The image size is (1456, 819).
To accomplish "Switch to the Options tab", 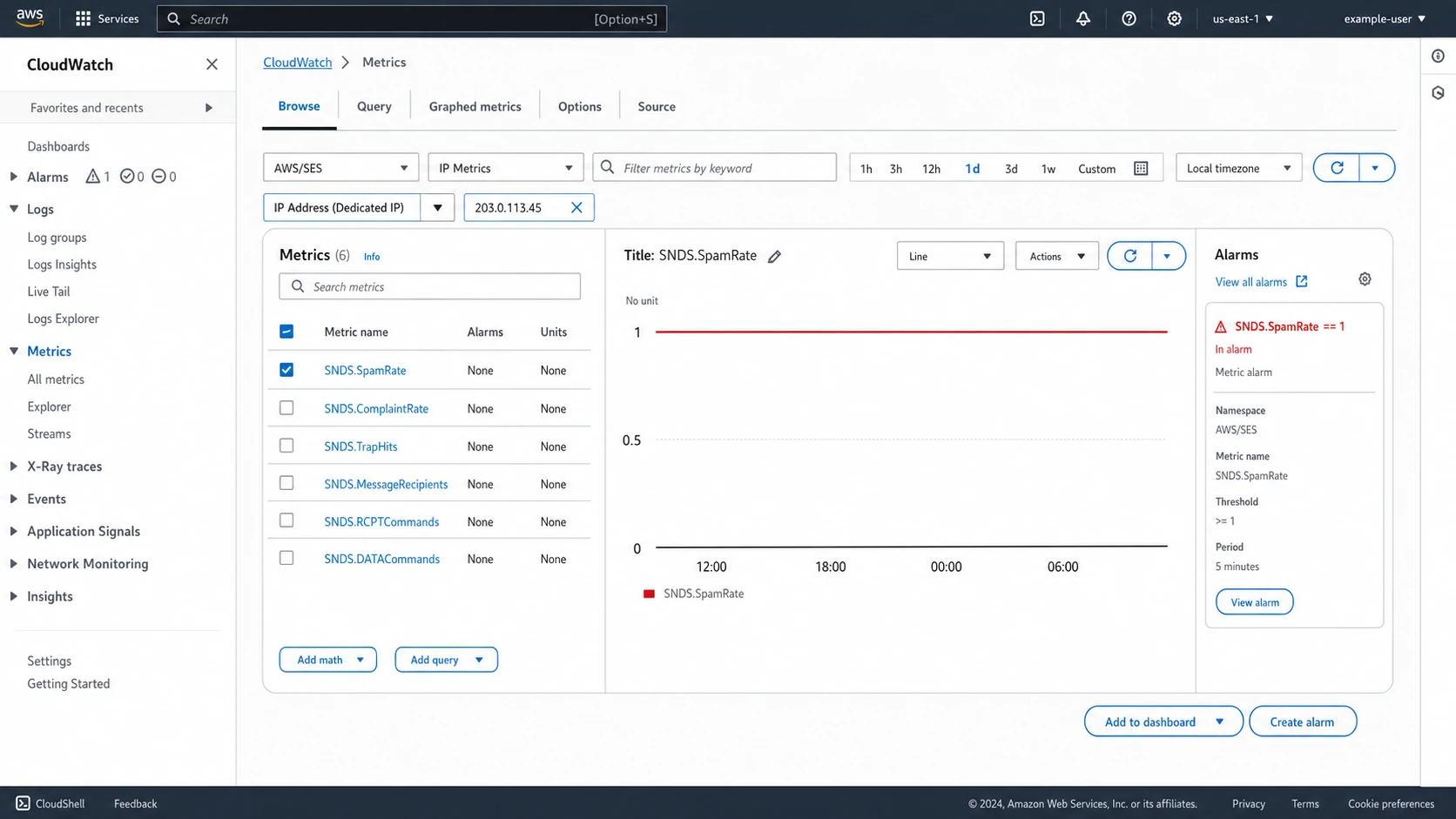I will tap(579, 106).
